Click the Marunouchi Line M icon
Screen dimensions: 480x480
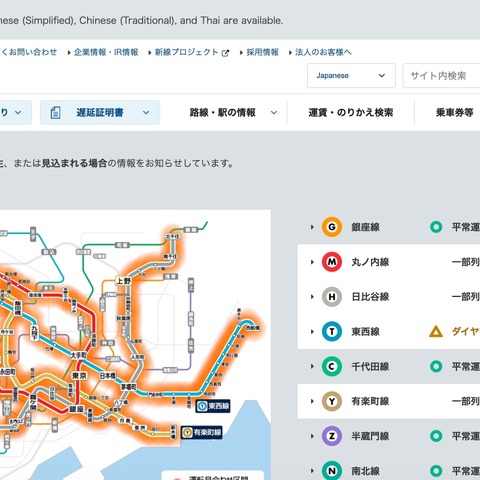[x=332, y=262]
